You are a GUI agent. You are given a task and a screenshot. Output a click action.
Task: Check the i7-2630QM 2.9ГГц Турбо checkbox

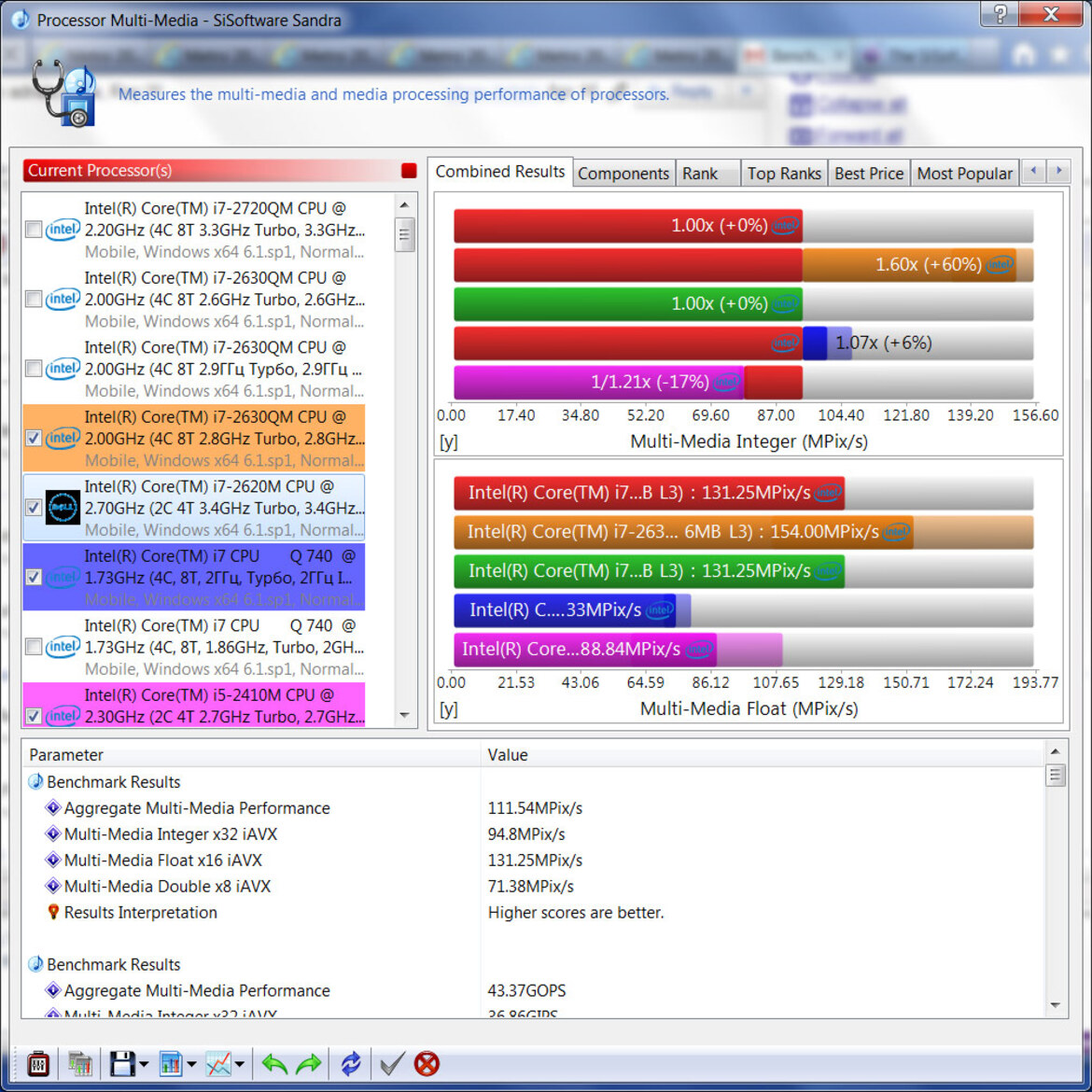tap(34, 369)
